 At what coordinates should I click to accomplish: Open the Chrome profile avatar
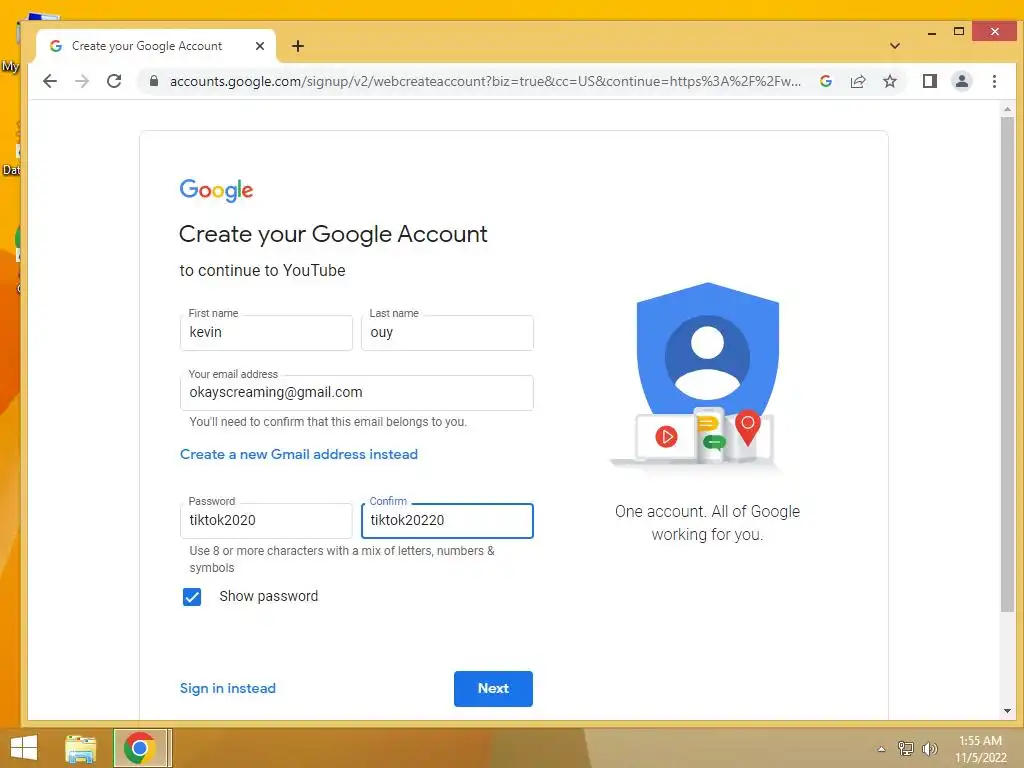pos(961,81)
